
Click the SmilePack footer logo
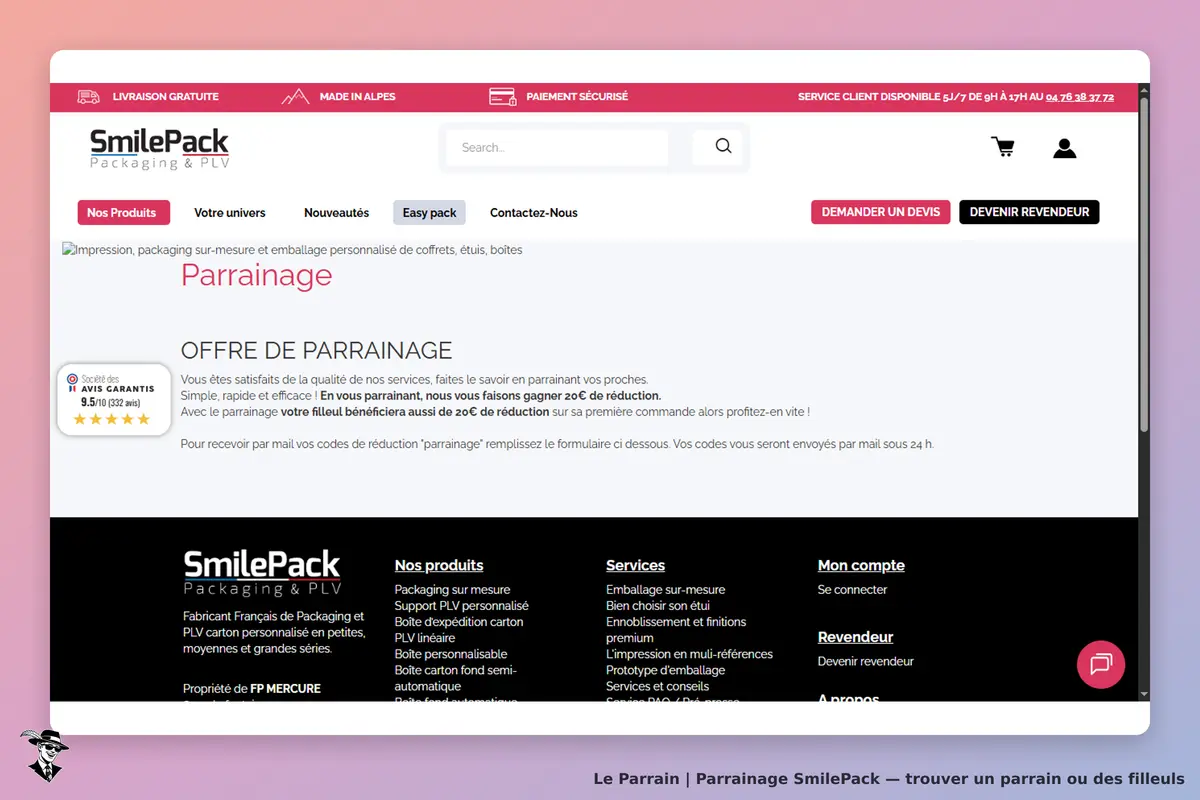pos(262,573)
